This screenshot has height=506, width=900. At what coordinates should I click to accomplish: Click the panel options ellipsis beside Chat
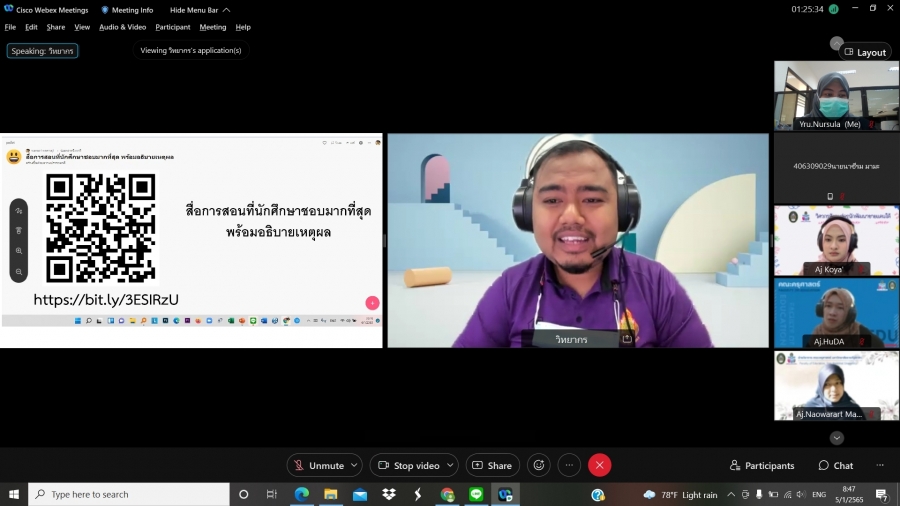pyautogui.click(x=880, y=465)
